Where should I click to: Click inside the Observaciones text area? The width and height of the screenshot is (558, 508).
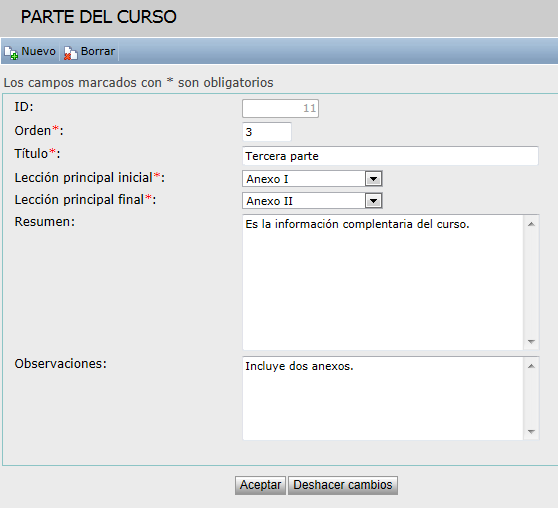click(383, 398)
